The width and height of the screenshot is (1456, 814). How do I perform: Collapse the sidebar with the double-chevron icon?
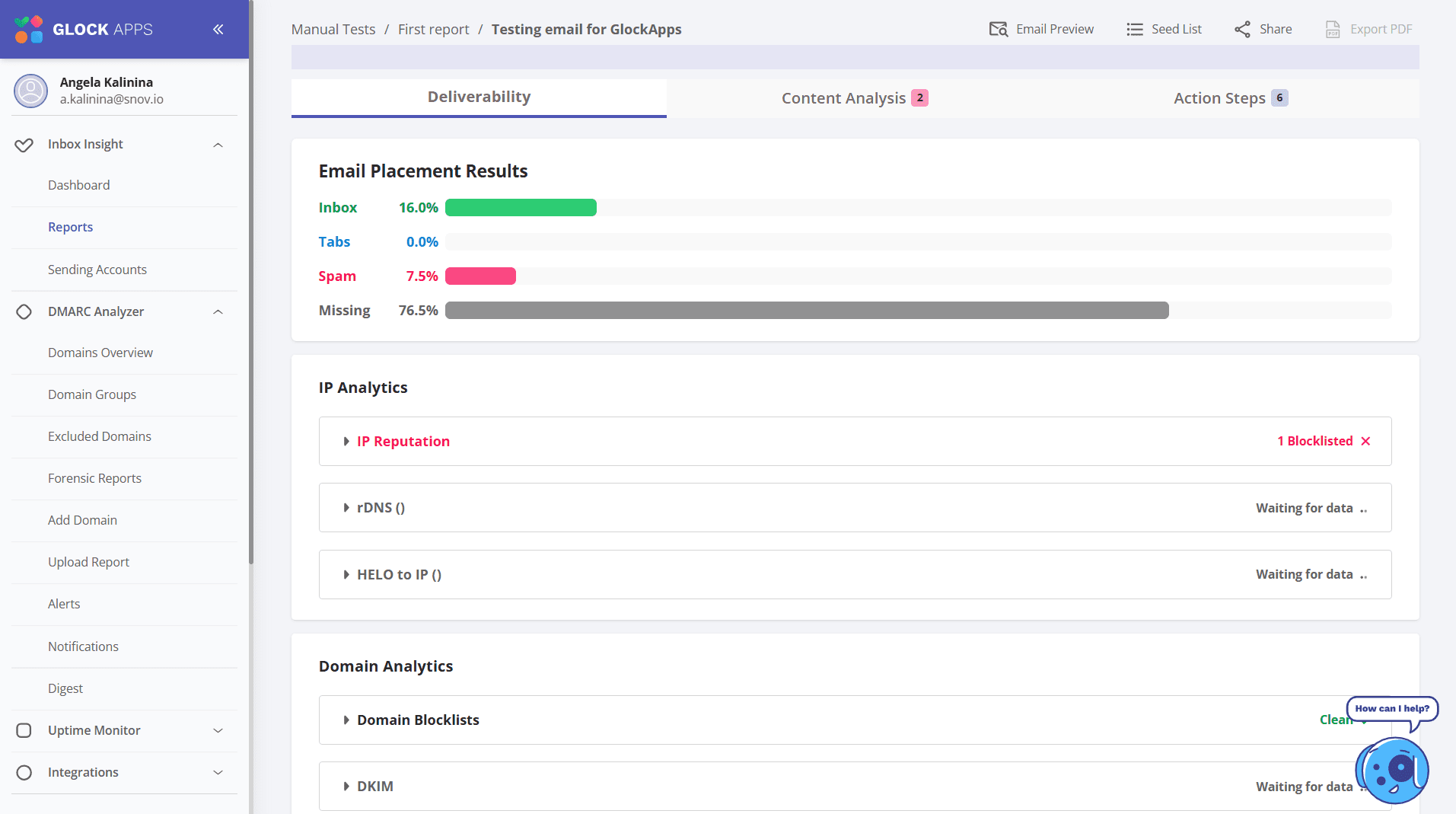click(x=218, y=30)
